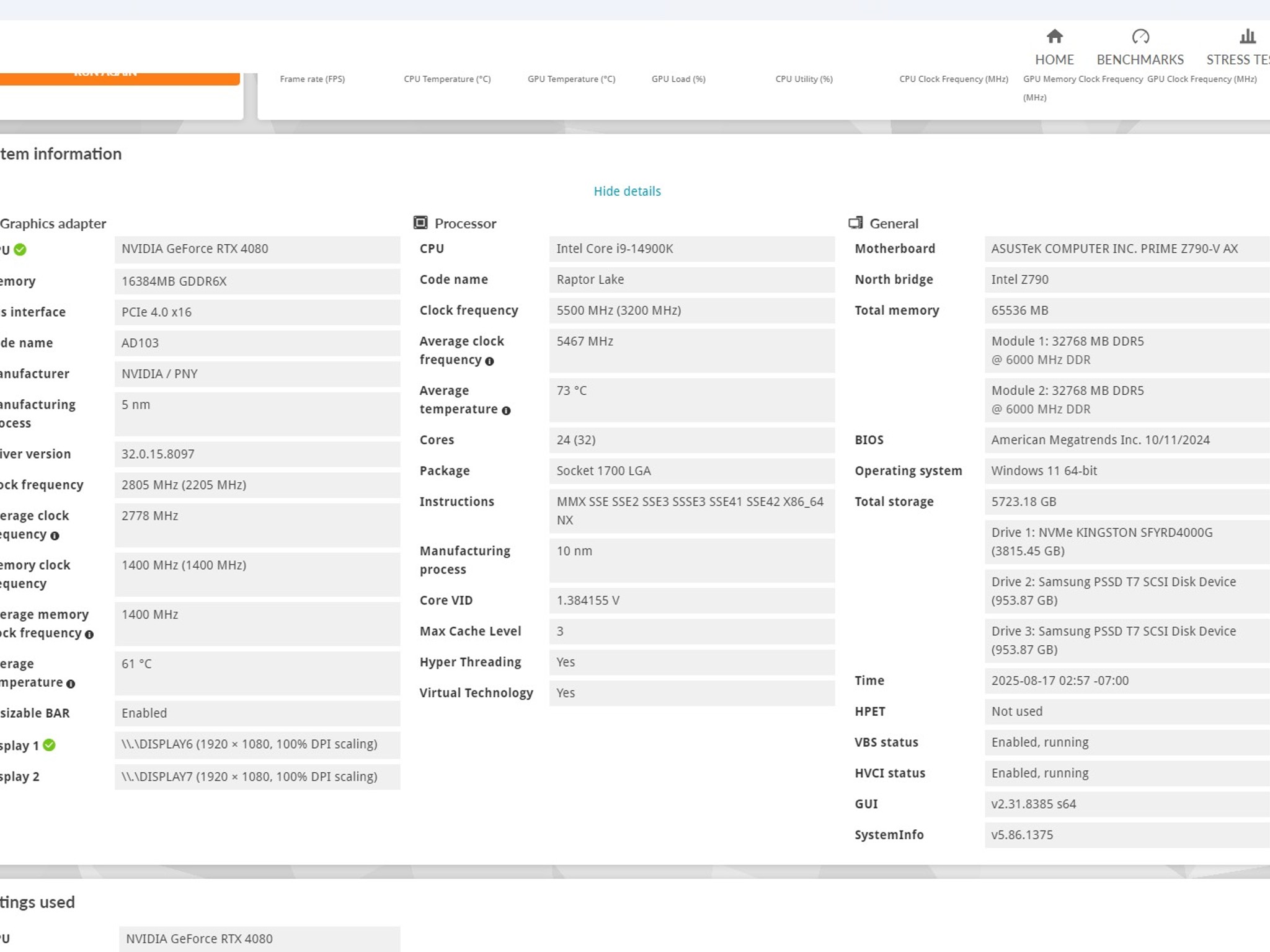Click the NVIDIA GeForce RTX 4080 GPU field
This screenshot has width=1270, height=952.
[x=257, y=249]
